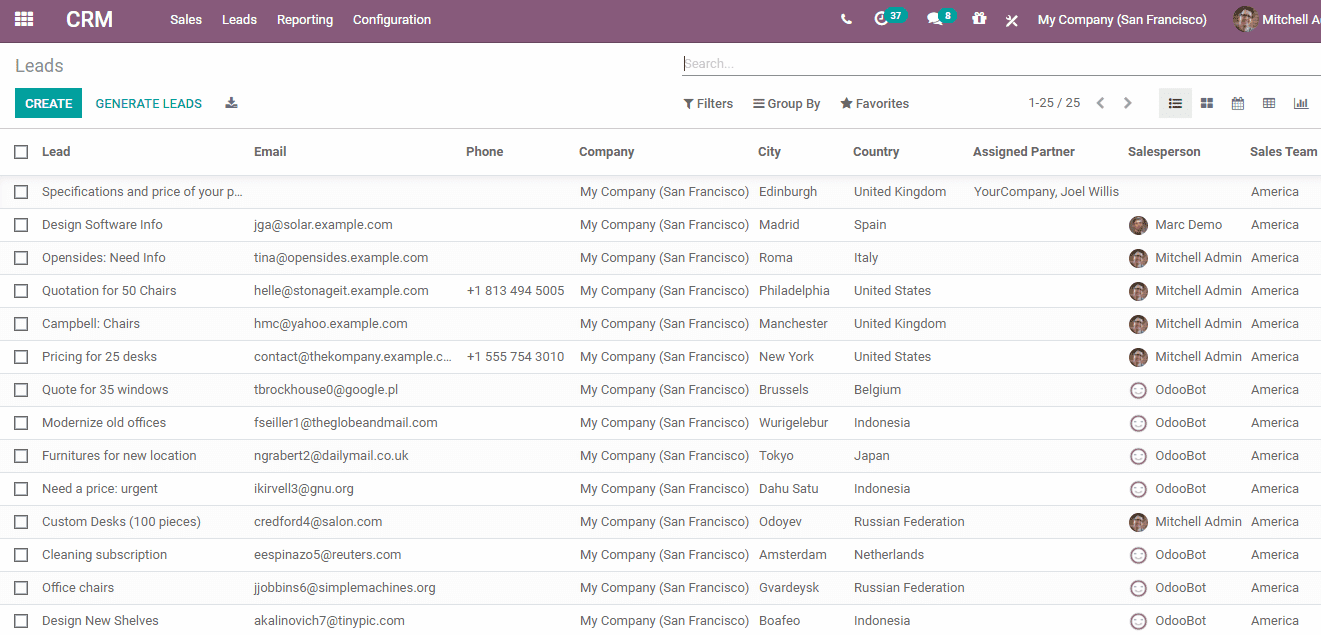1321x635 pixels.
Task: Open the Group By dropdown
Action: 787,103
